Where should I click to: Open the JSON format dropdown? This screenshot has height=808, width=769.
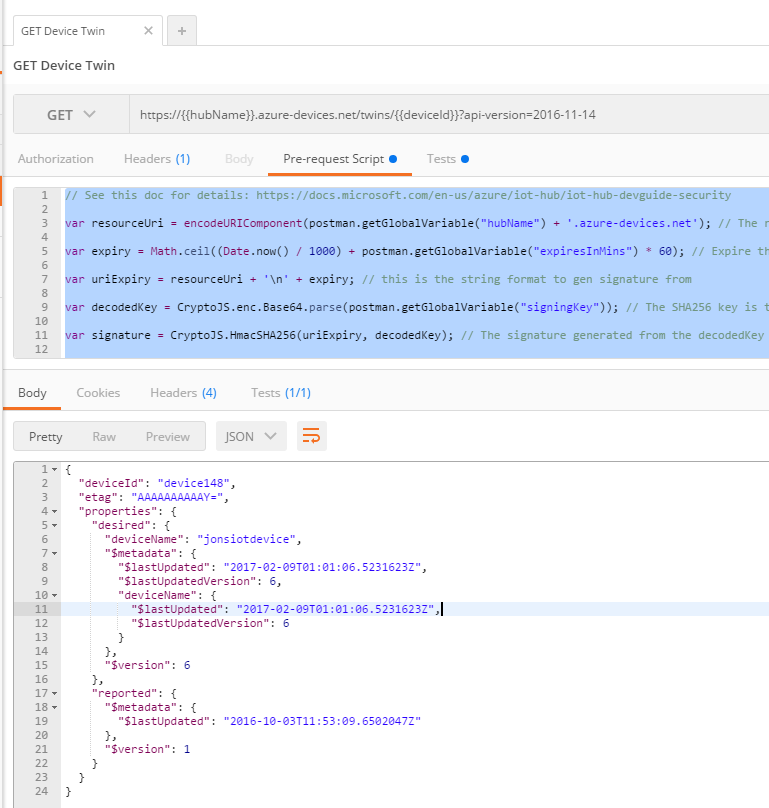click(251, 436)
